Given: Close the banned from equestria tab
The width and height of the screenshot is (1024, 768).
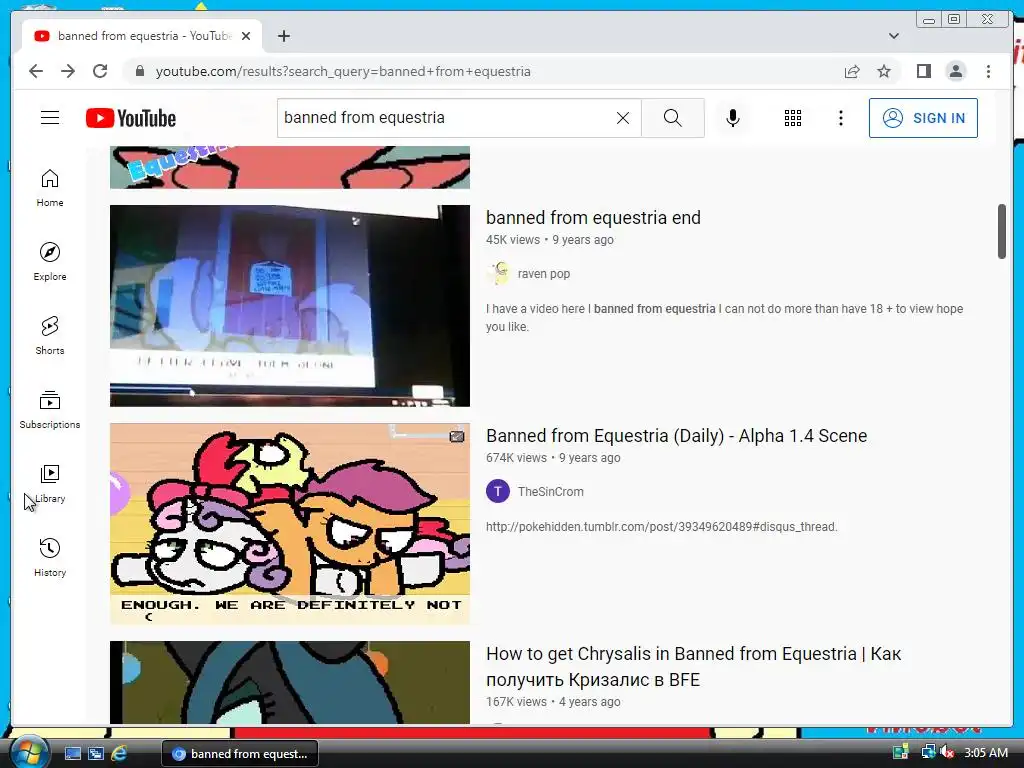Looking at the screenshot, I should click(x=246, y=36).
